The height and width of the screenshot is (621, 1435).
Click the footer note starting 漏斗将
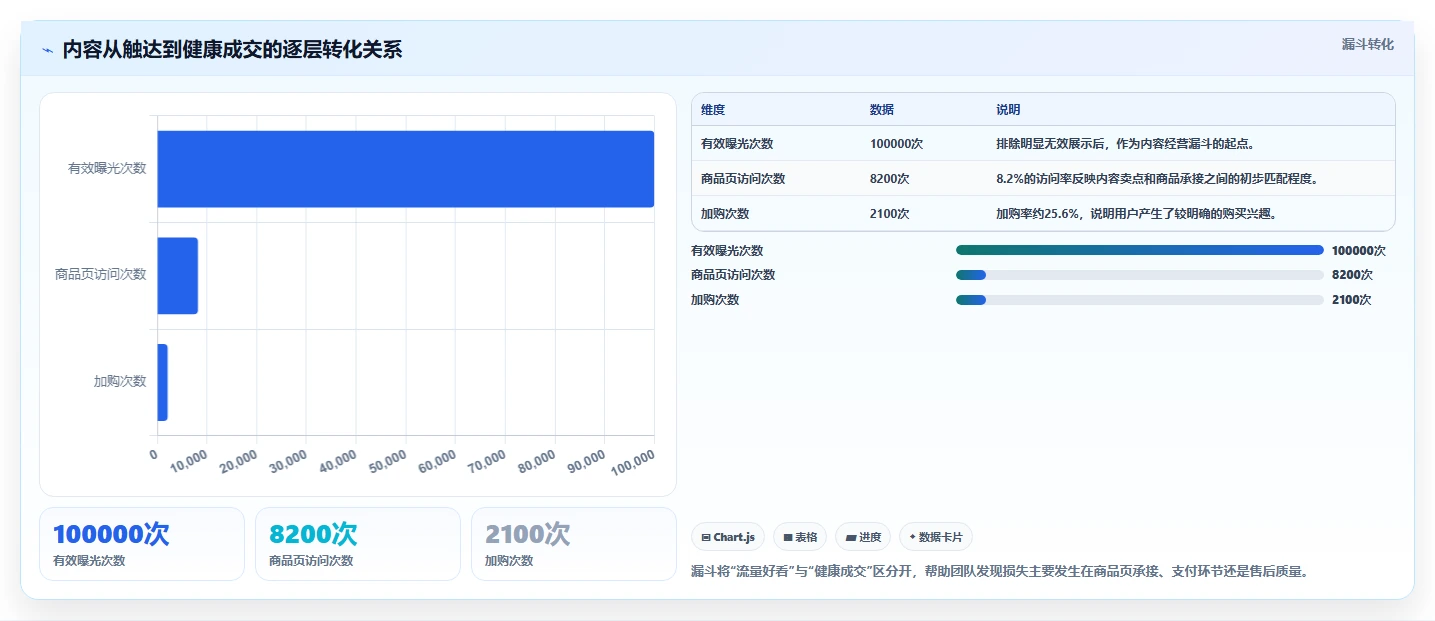point(1000,572)
